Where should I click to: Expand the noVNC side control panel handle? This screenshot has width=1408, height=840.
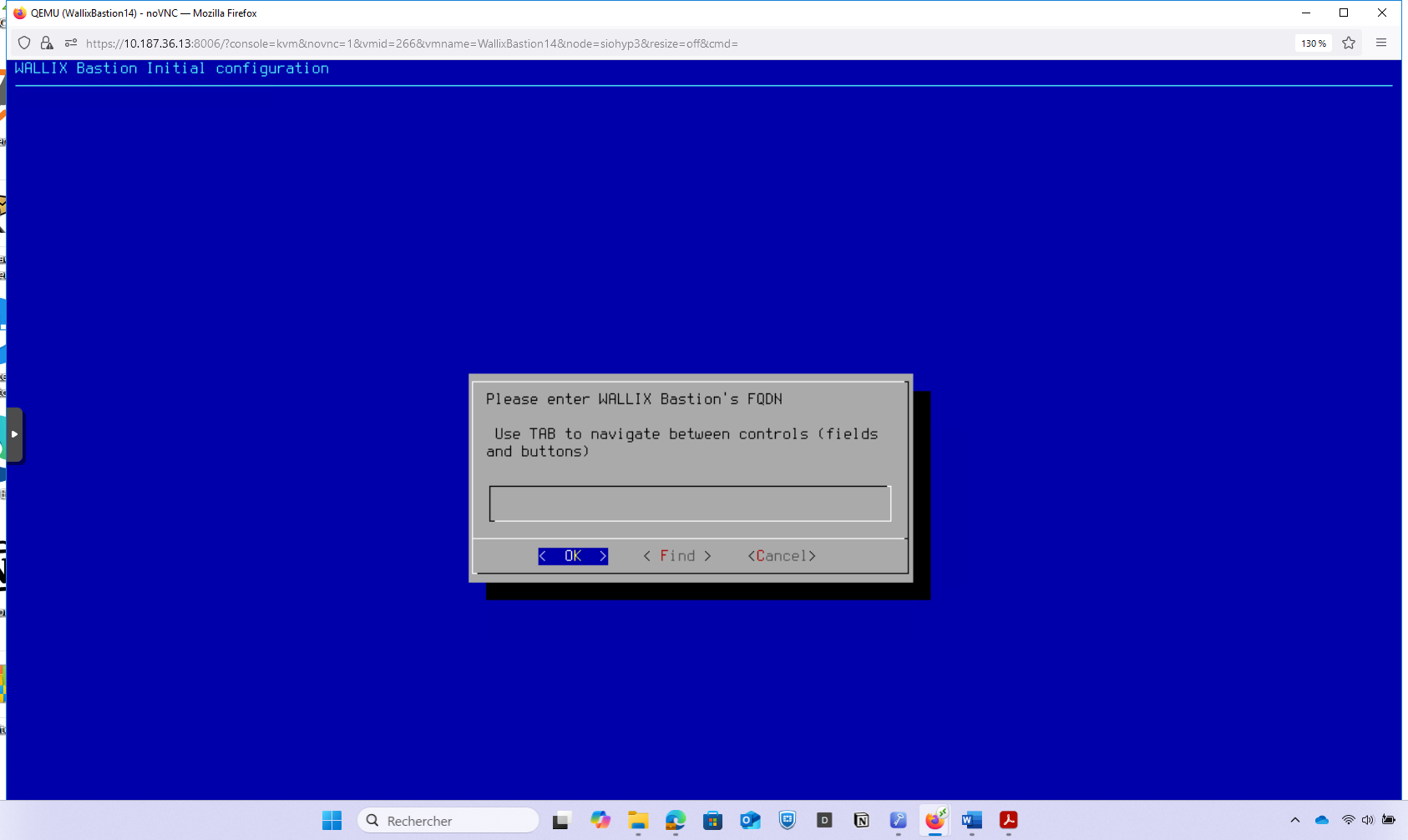14,434
